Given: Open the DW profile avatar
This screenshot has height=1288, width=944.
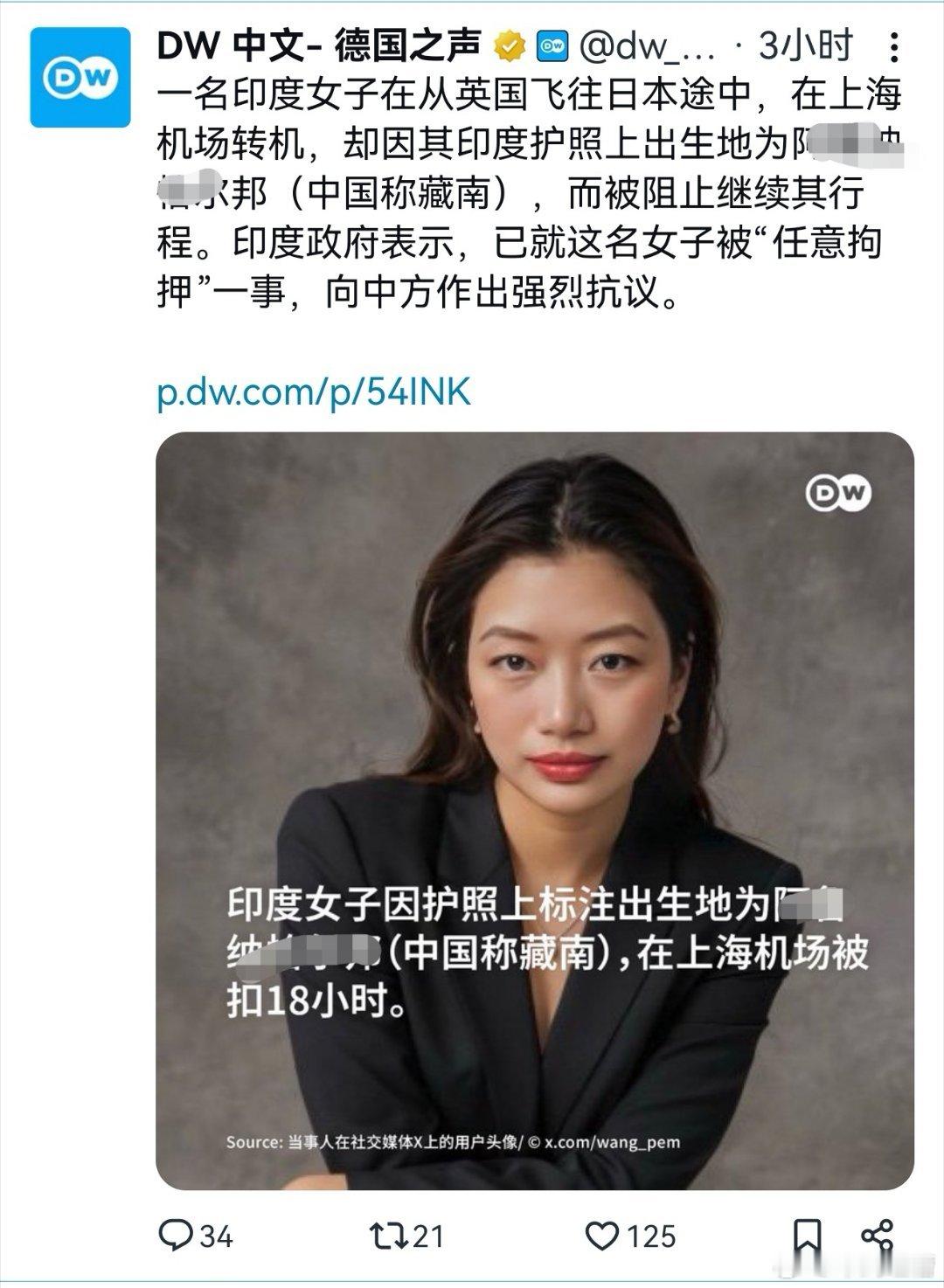Looking at the screenshot, I should (80, 77).
